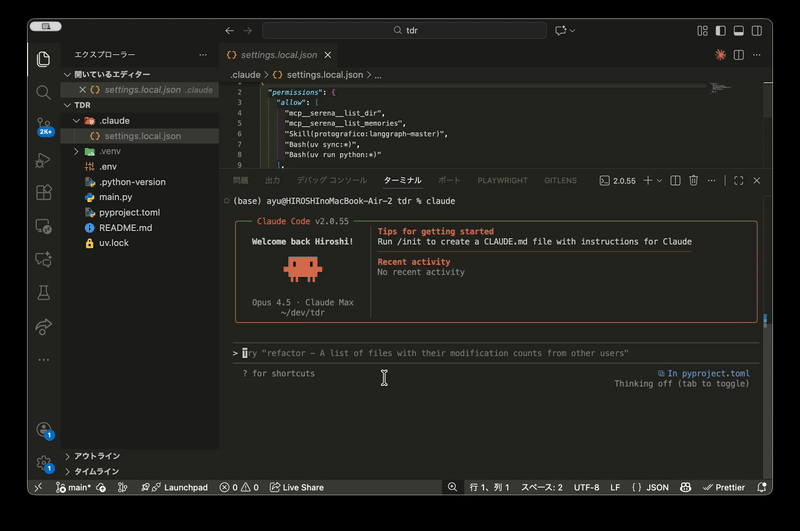Click the tdr command center search box
The image size is (800, 531).
pos(404,31)
